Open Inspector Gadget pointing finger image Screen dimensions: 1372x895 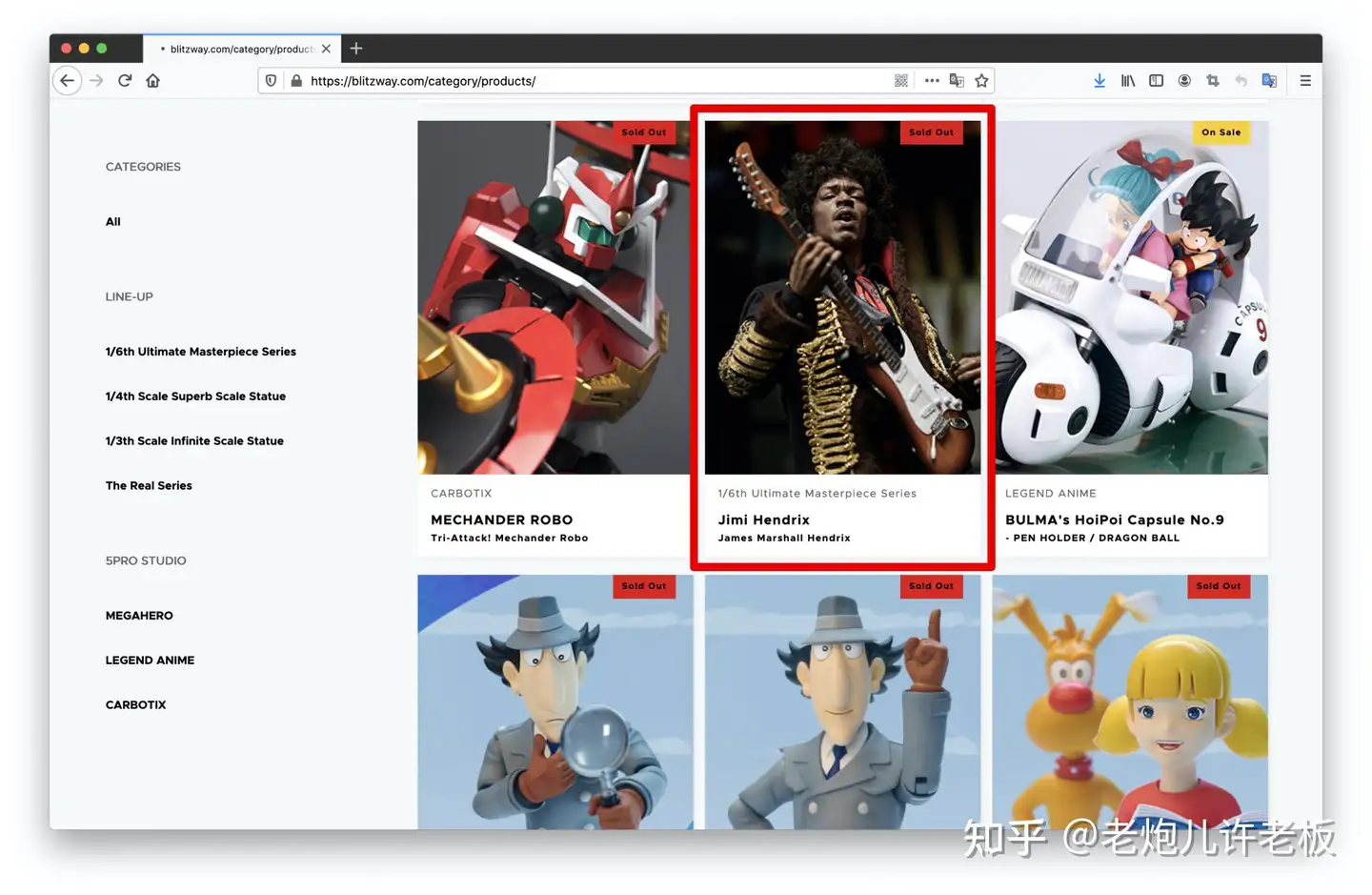(x=842, y=702)
